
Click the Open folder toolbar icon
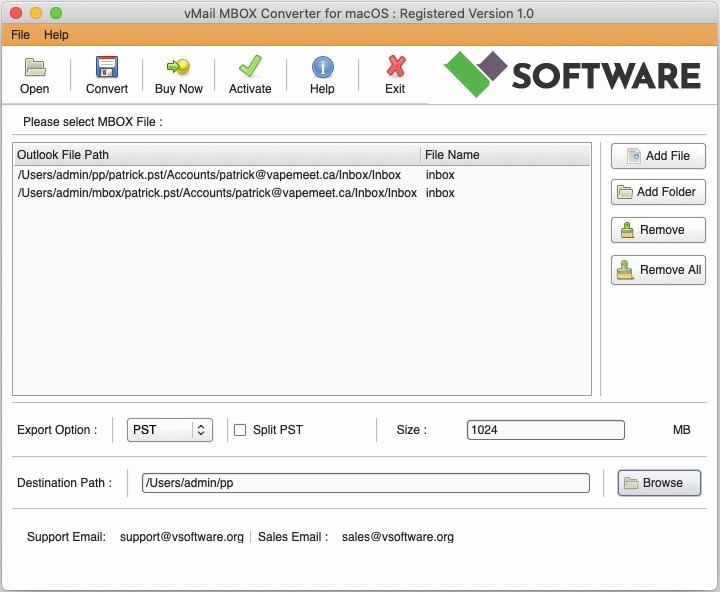point(35,68)
